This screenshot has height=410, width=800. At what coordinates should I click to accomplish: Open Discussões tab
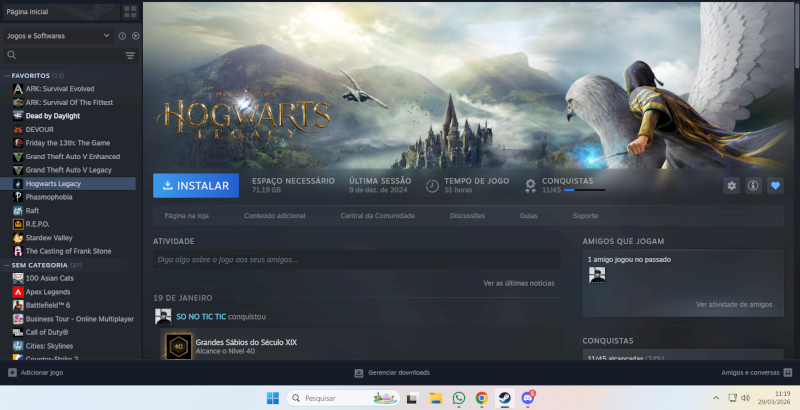pyautogui.click(x=467, y=216)
